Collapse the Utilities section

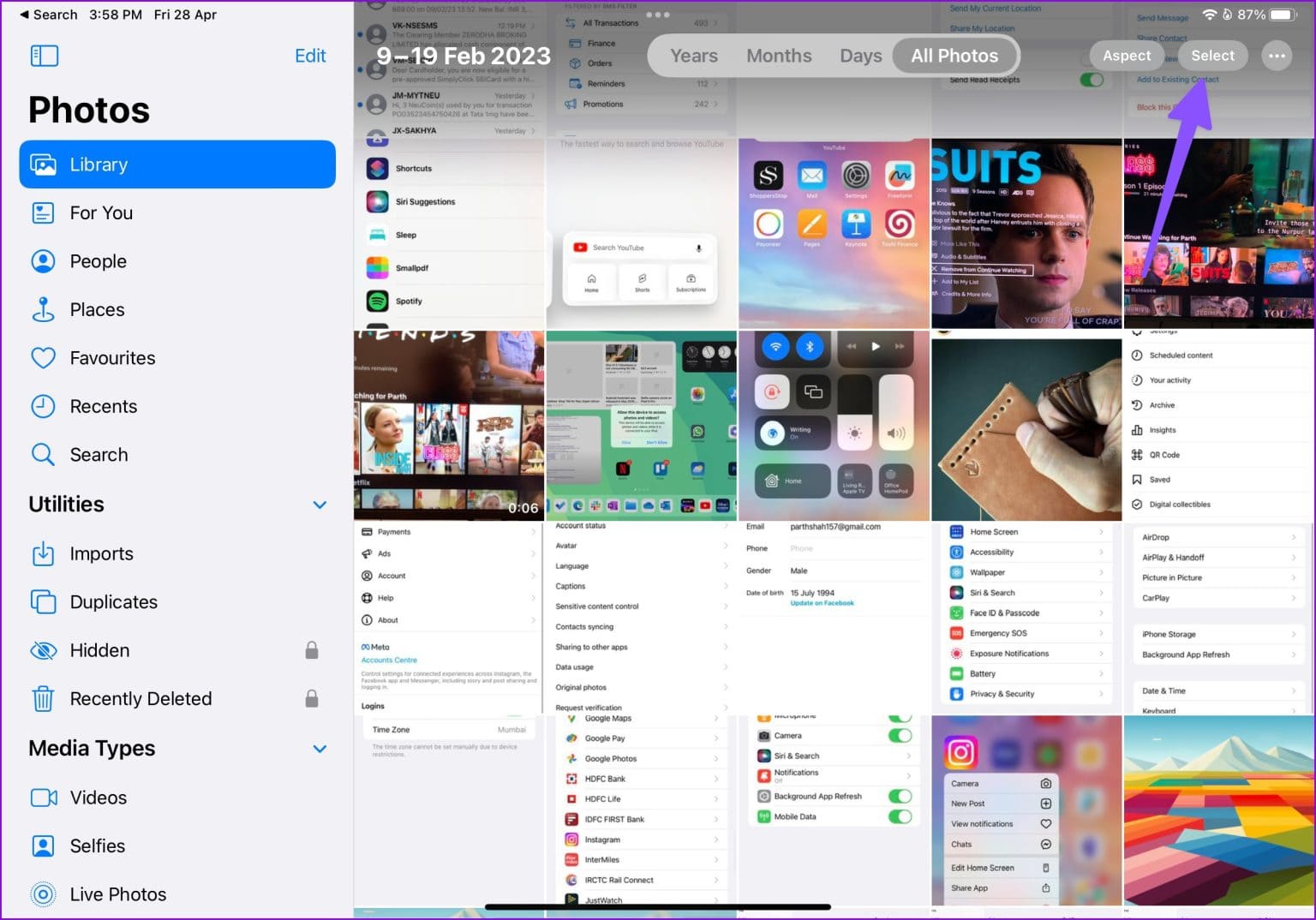pyautogui.click(x=320, y=505)
